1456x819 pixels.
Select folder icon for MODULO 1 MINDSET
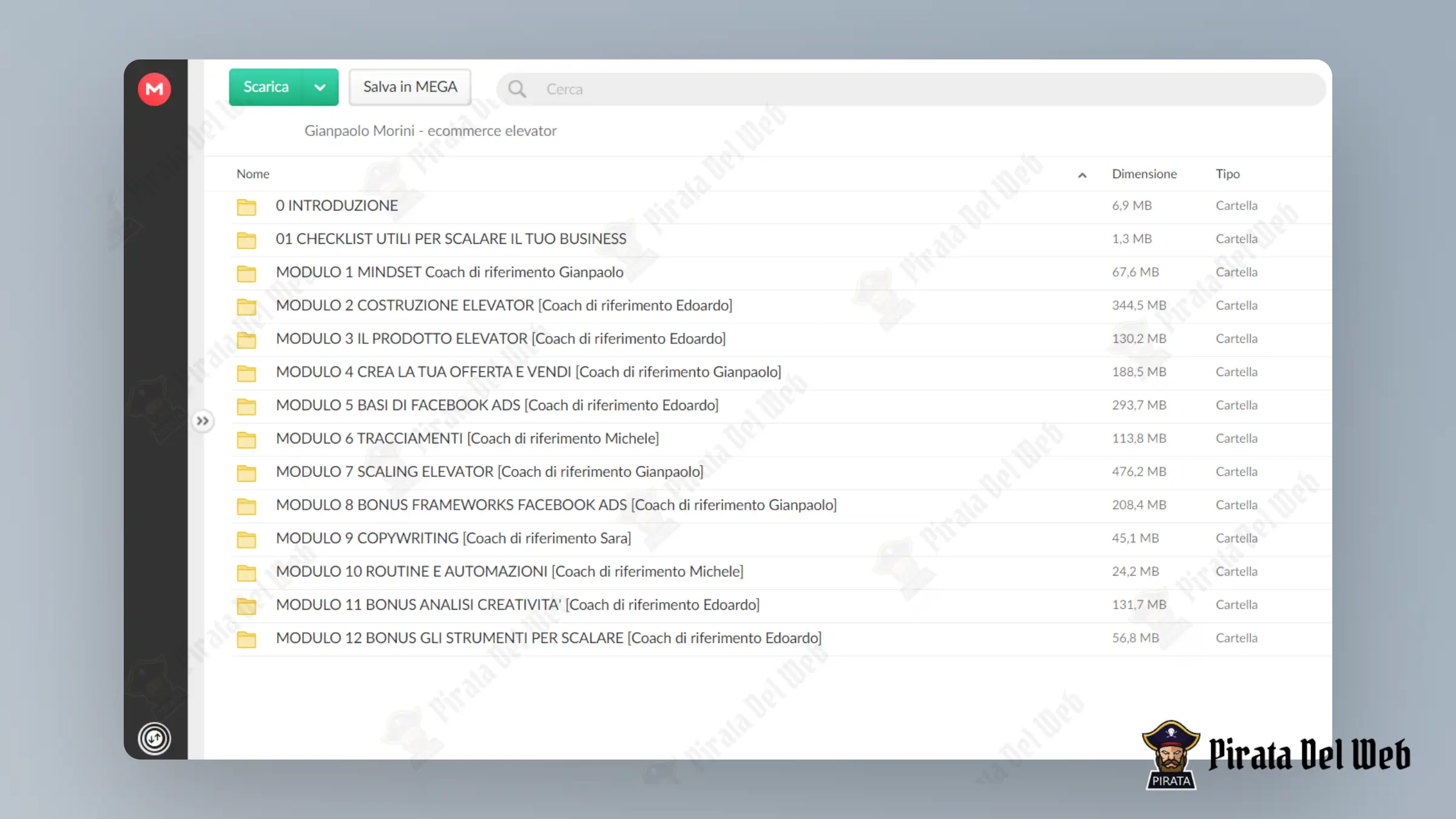(246, 273)
